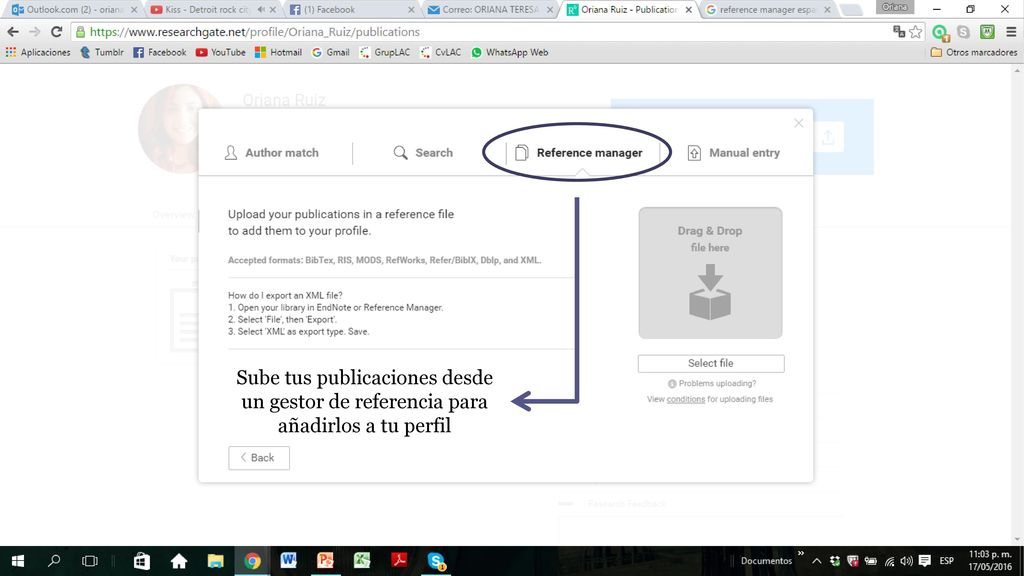
Task: Click the grey S extension icon
Action: (963, 31)
